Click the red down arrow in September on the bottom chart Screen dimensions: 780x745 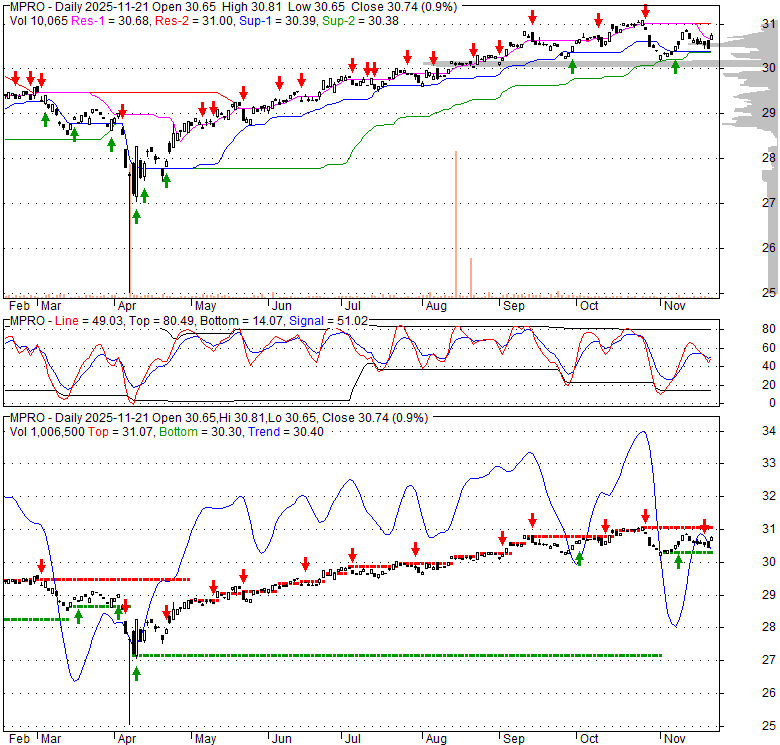532,519
